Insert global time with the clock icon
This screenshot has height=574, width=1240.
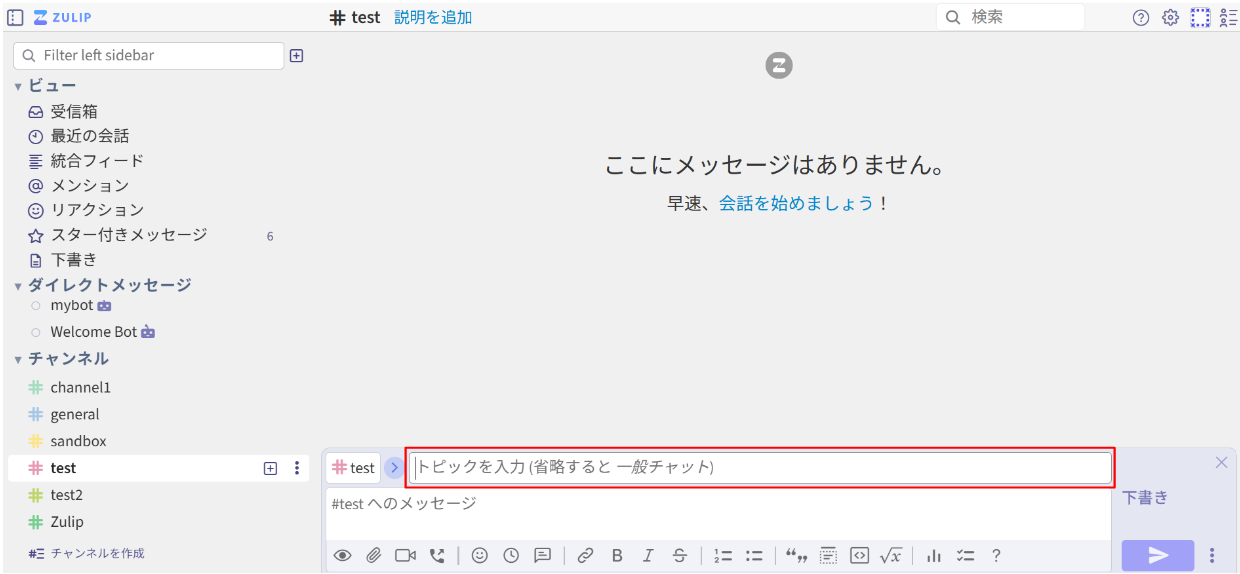click(x=511, y=556)
